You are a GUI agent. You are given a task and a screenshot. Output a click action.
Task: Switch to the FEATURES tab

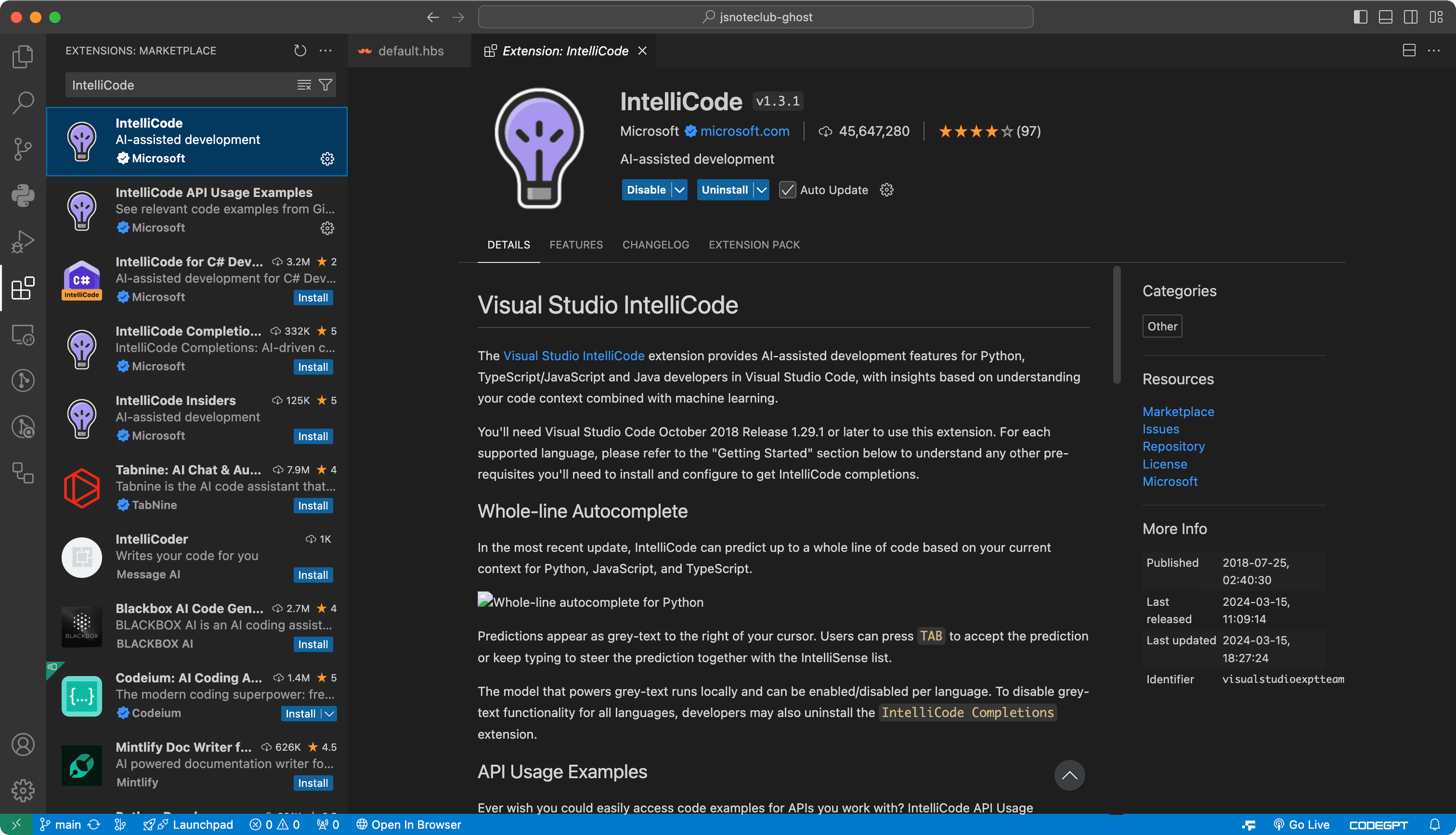pyautogui.click(x=576, y=245)
